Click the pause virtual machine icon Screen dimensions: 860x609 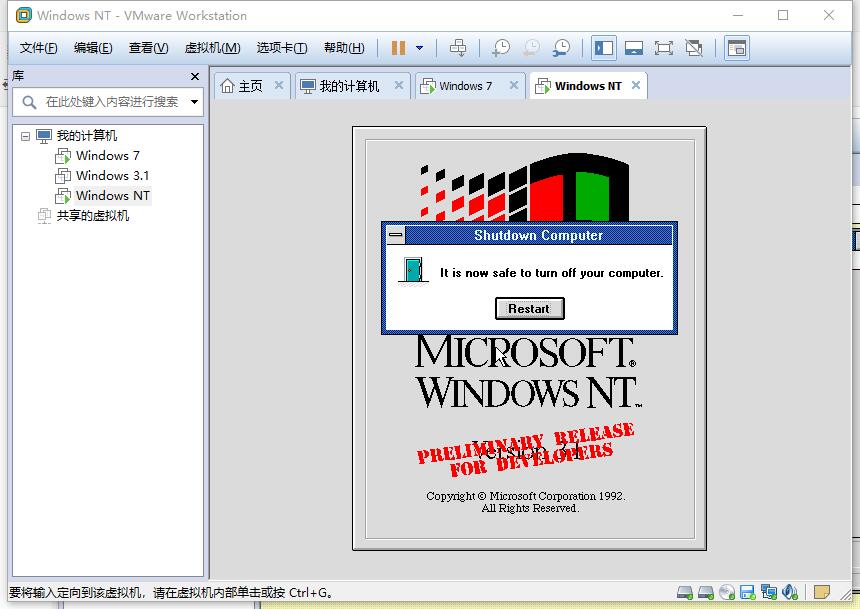click(x=398, y=48)
